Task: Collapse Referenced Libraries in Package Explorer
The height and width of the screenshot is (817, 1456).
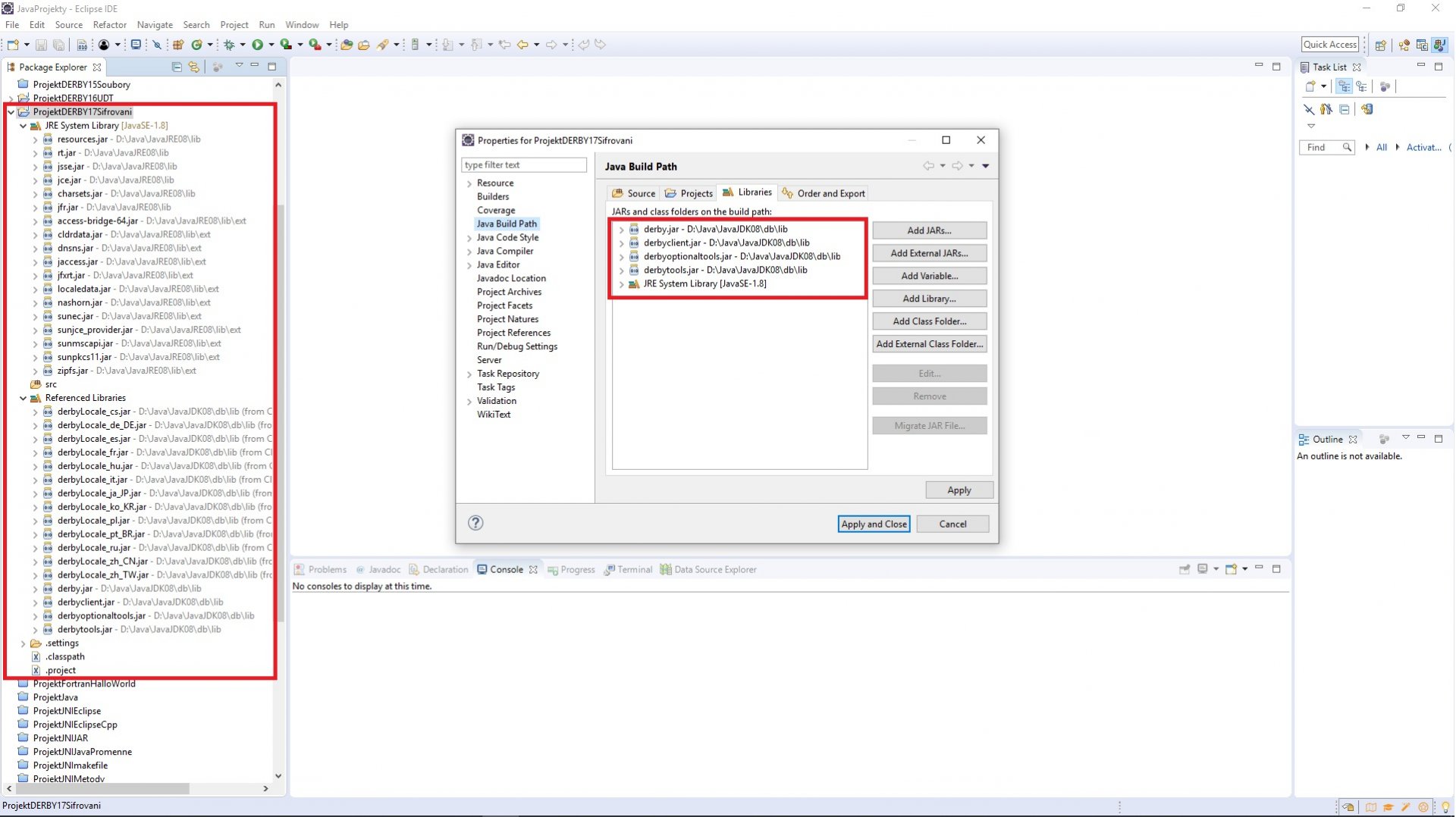Action: point(23,398)
